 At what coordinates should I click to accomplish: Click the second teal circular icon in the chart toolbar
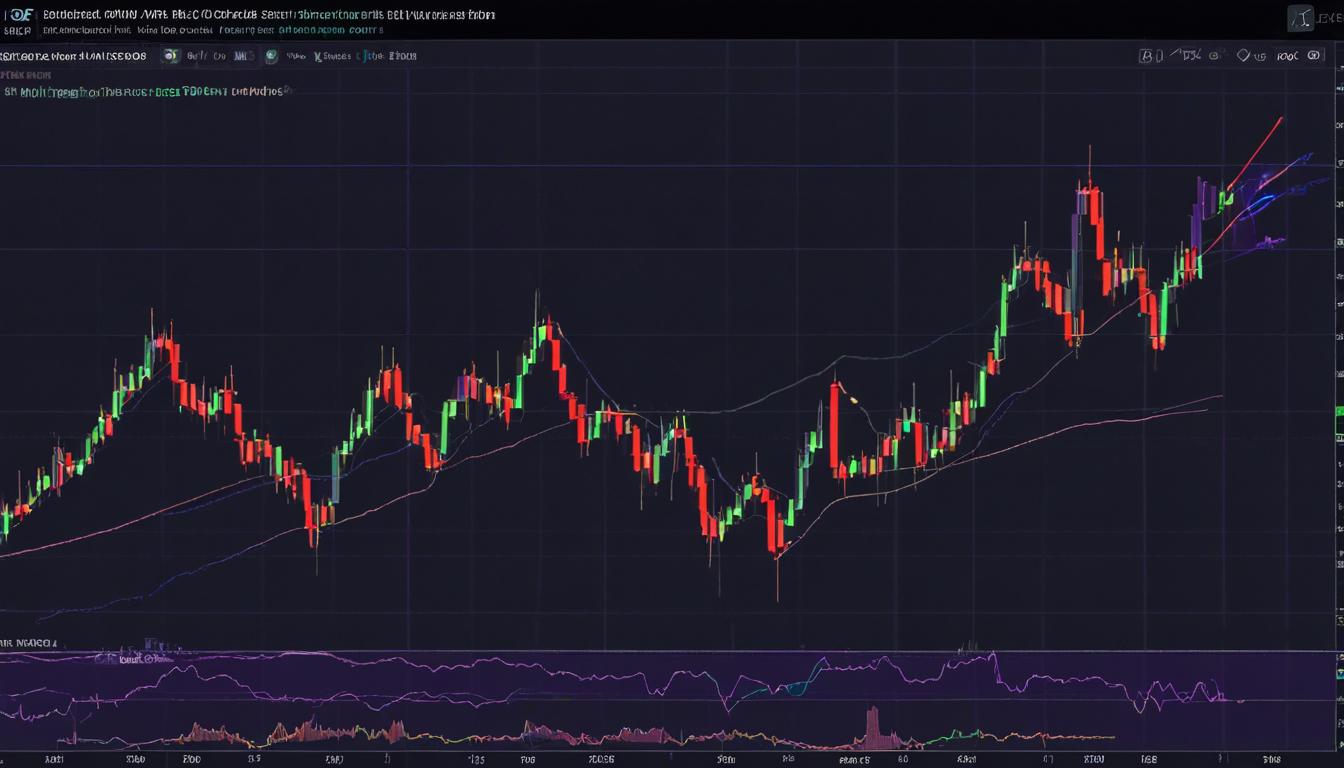(271, 57)
